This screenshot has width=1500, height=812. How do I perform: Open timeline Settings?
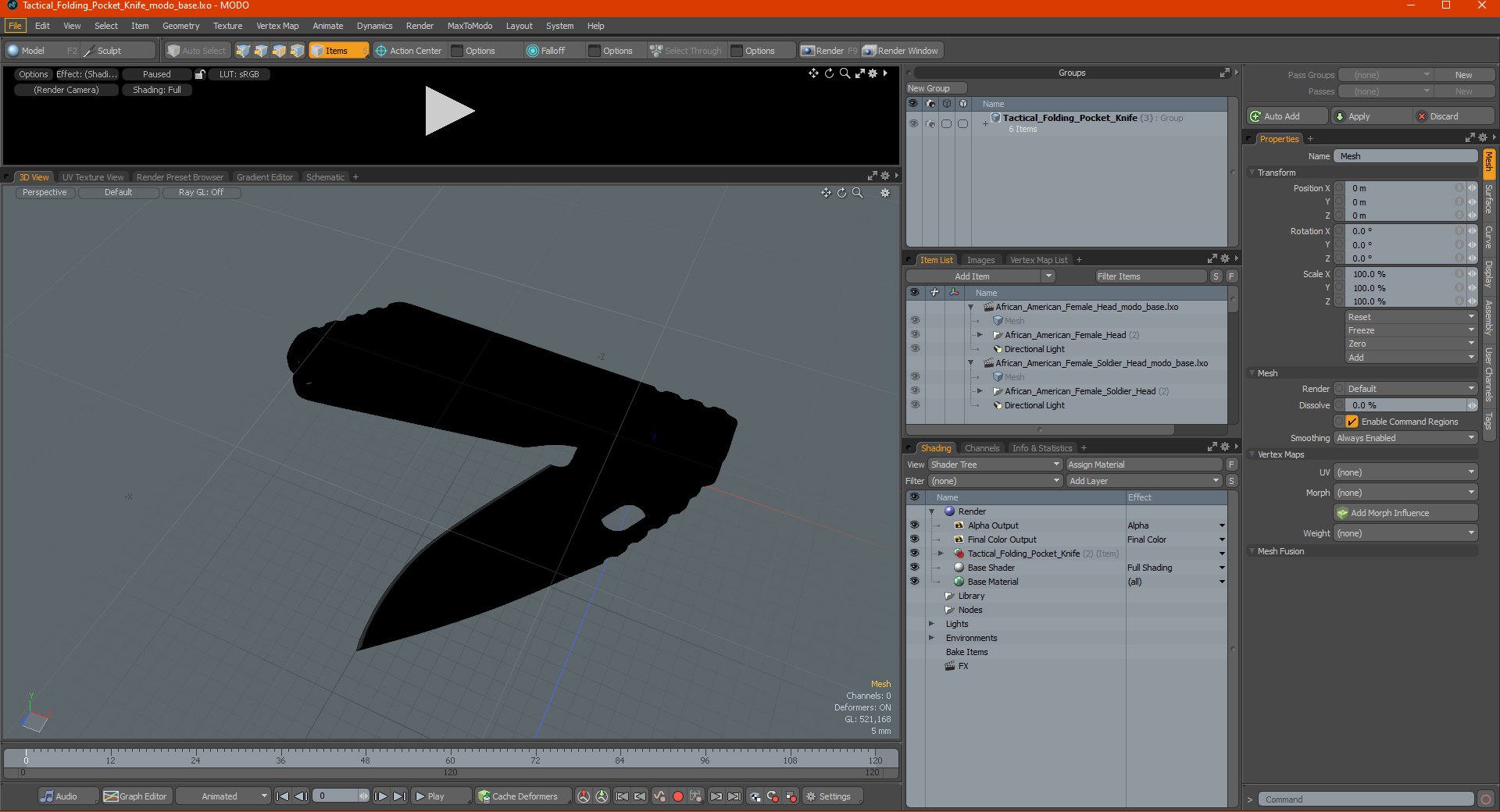point(834,796)
